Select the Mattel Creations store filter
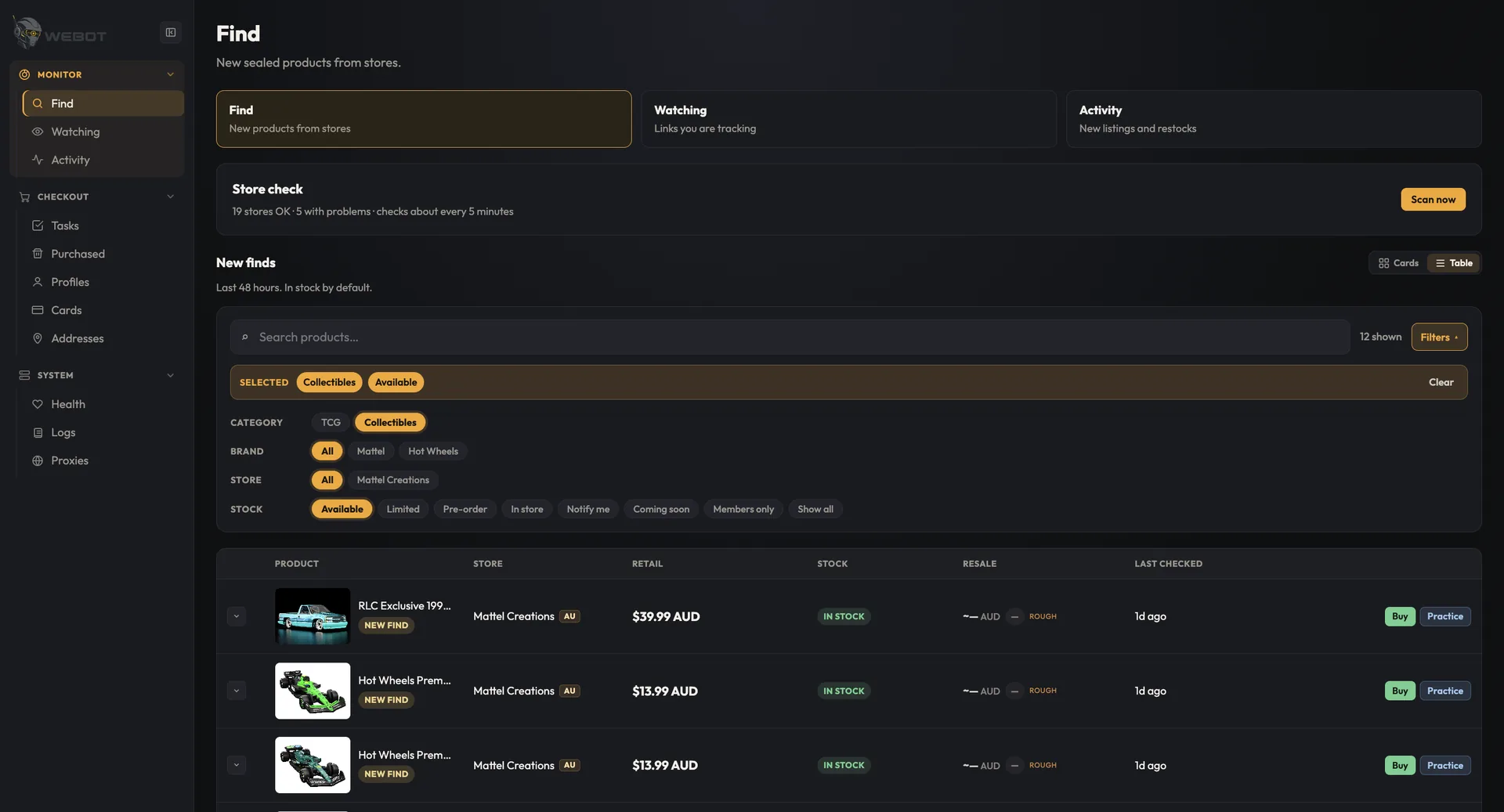This screenshot has height=812, width=1504. click(x=393, y=480)
